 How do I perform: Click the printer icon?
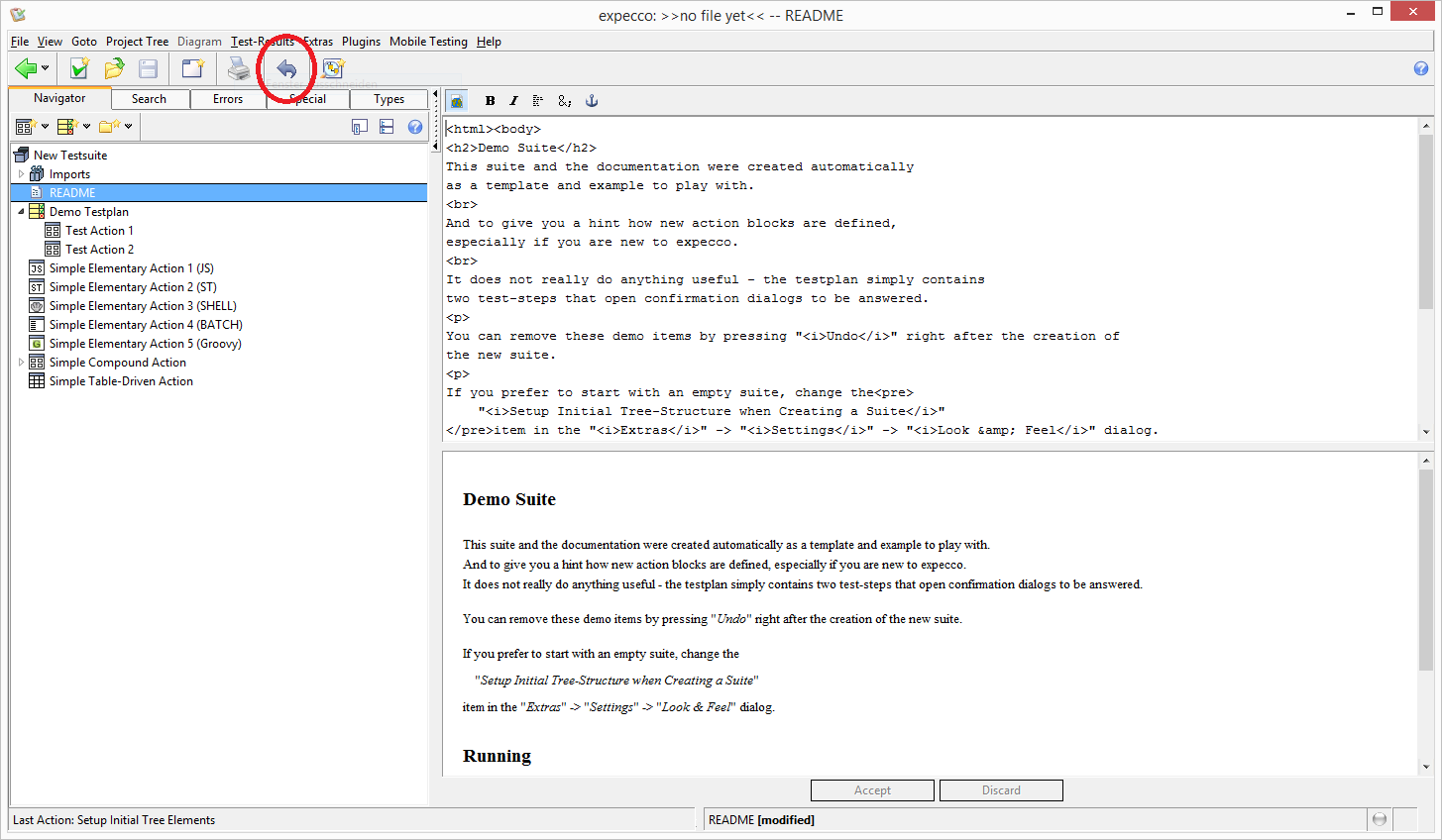pyautogui.click(x=239, y=68)
